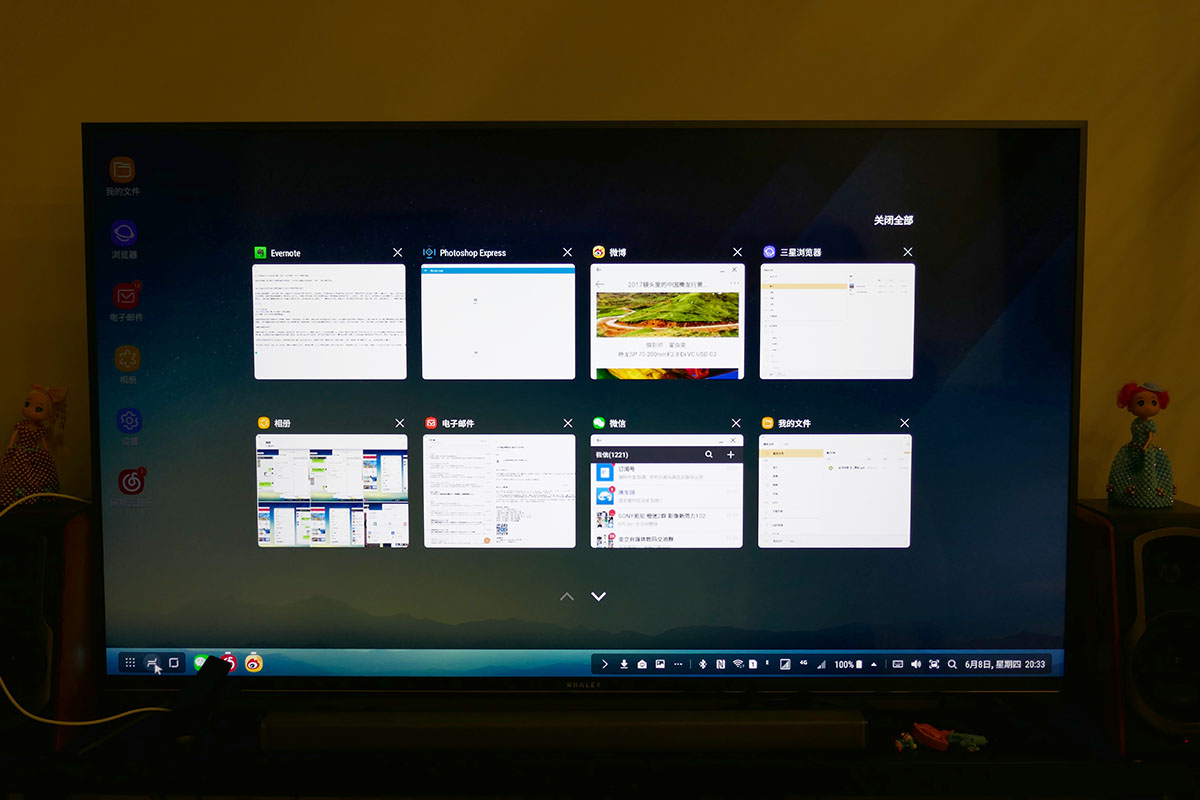Screen dimensions: 1200x800
Task: Click the search magnifier in the taskbar
Action: click(952, 664)
